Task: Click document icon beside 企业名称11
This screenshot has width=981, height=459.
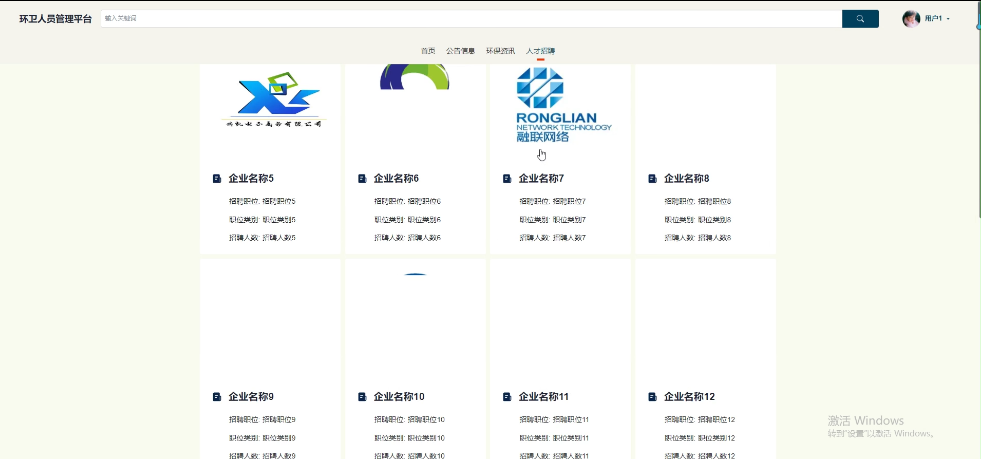Action: [507, 397]
